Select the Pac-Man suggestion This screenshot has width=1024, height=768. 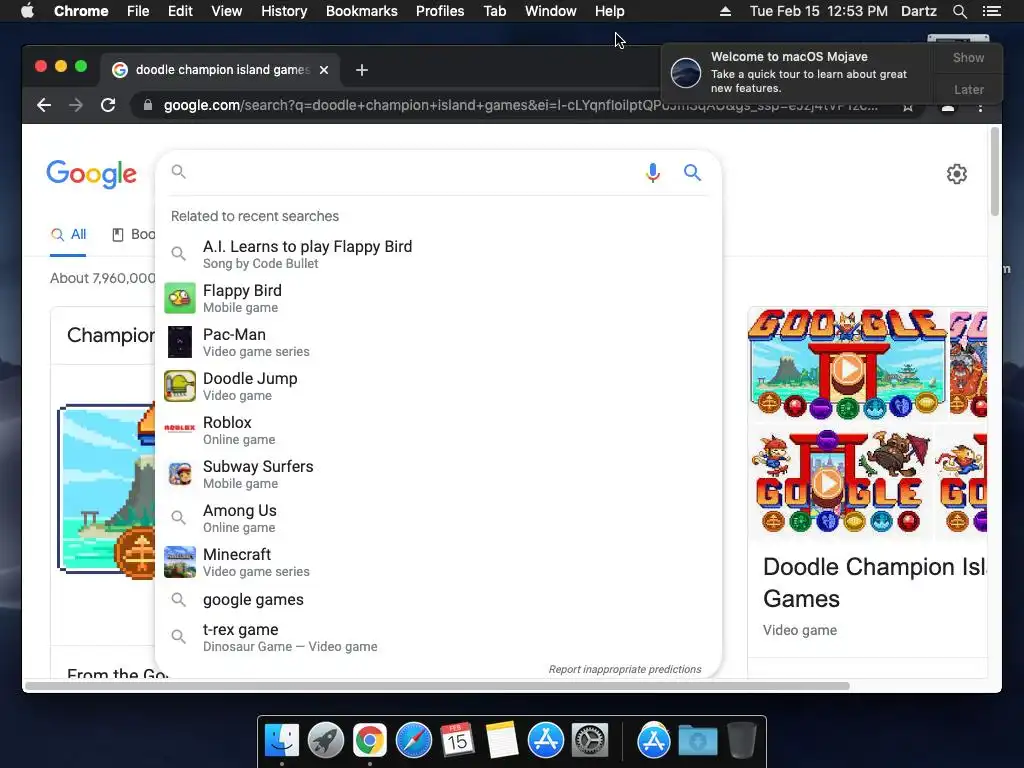[438, 342]
